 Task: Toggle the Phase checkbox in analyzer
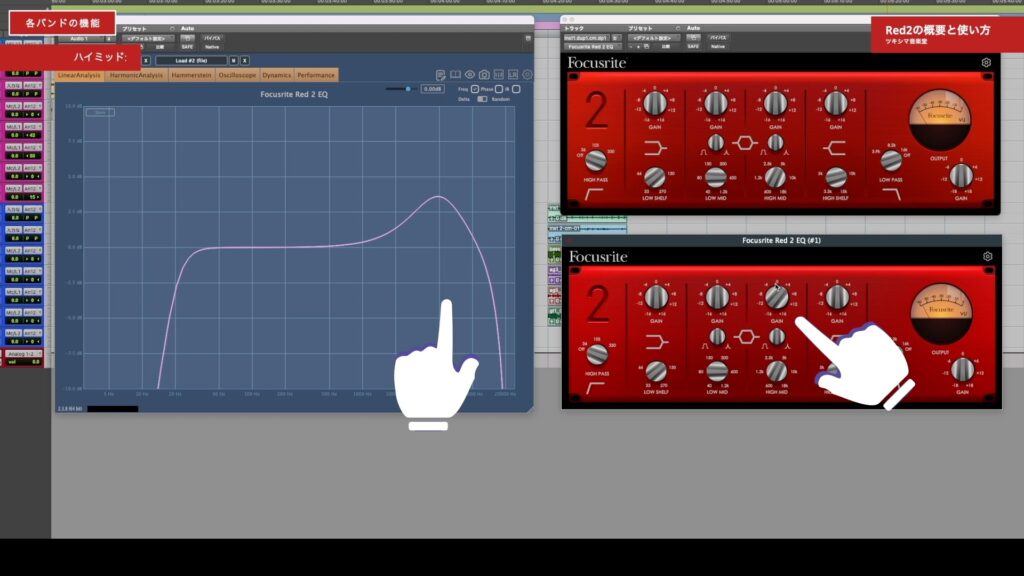pyautogui.click(x=499, y=89)
